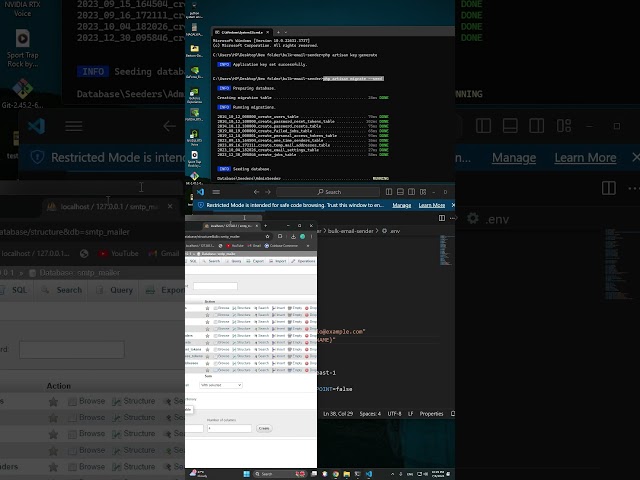Viewport: 640px width, 480px height.
Task: Toggle the VS Code bottom panel
Action: pos(400,192)
